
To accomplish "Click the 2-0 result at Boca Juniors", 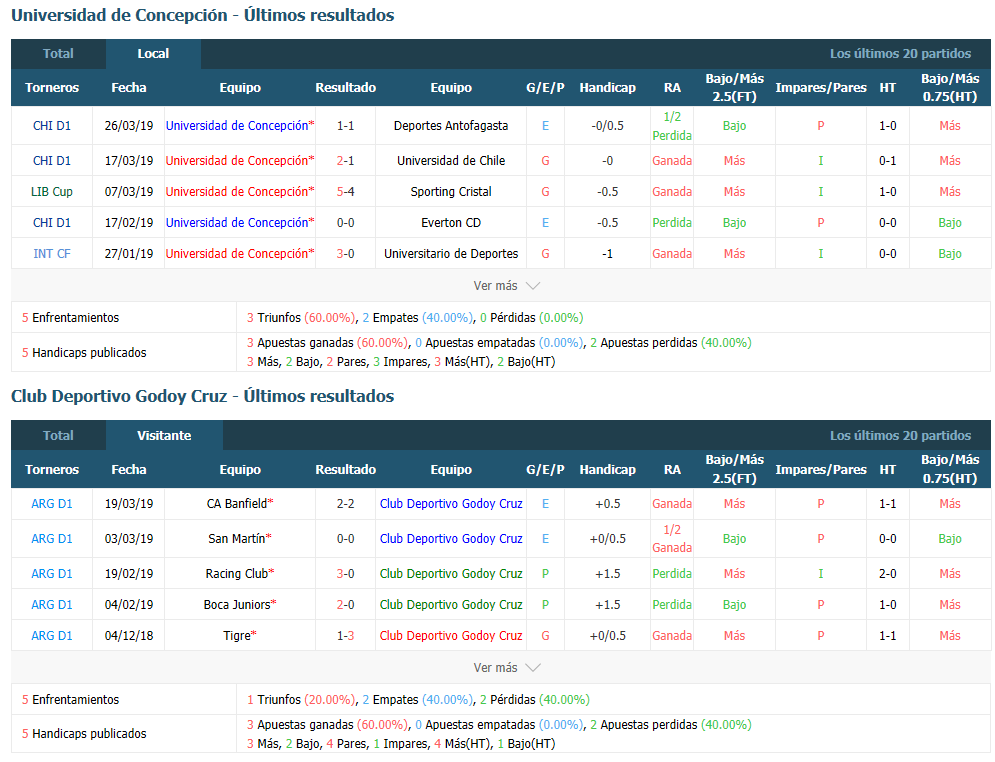I will pos(346,605).
